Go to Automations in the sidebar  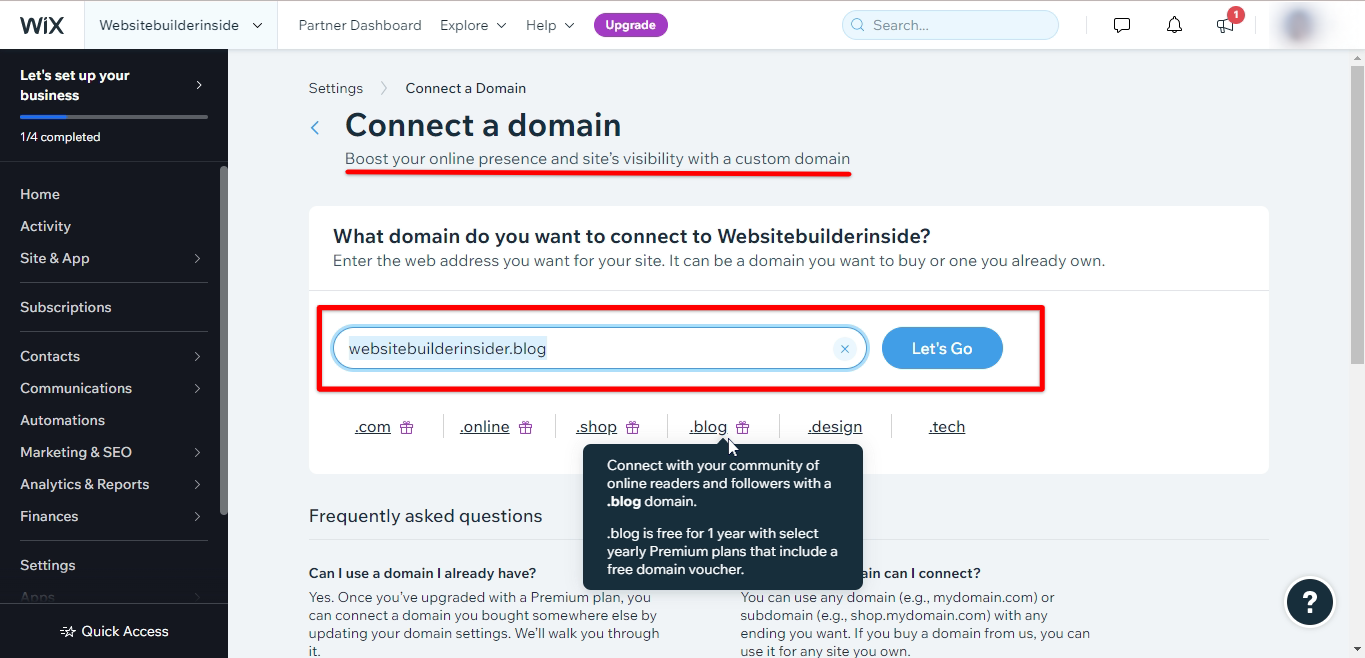(x=62, y=420)
